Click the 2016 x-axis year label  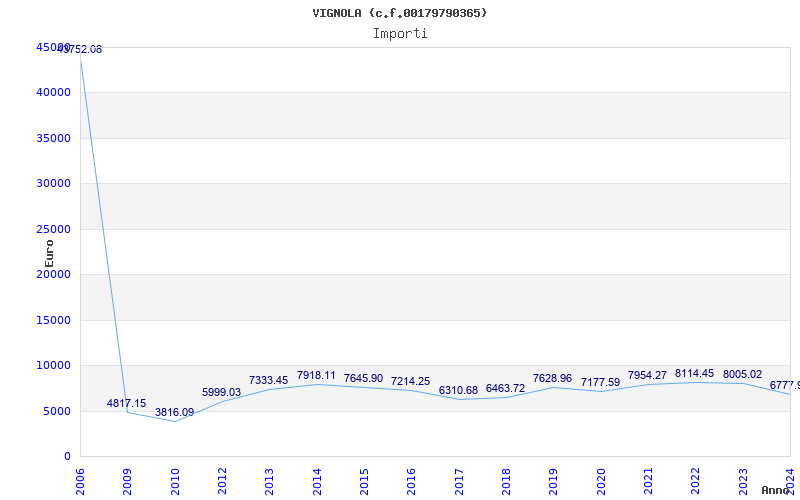point(411,482)
